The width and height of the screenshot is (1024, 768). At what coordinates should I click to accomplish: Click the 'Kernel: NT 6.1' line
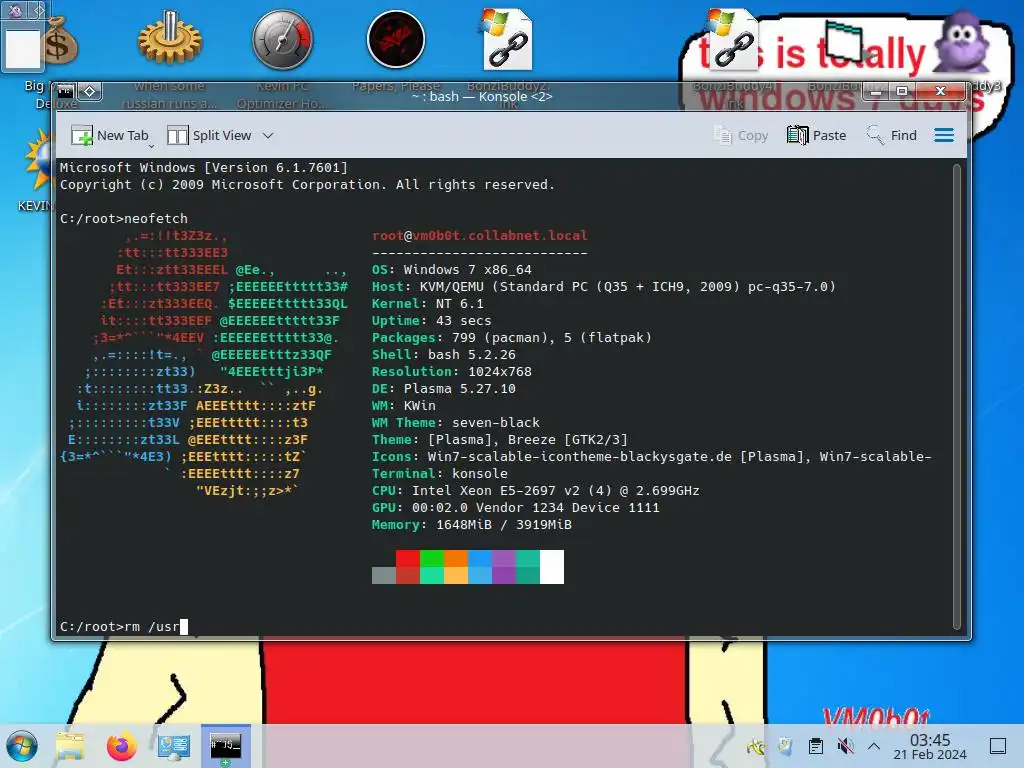point(428,304)
